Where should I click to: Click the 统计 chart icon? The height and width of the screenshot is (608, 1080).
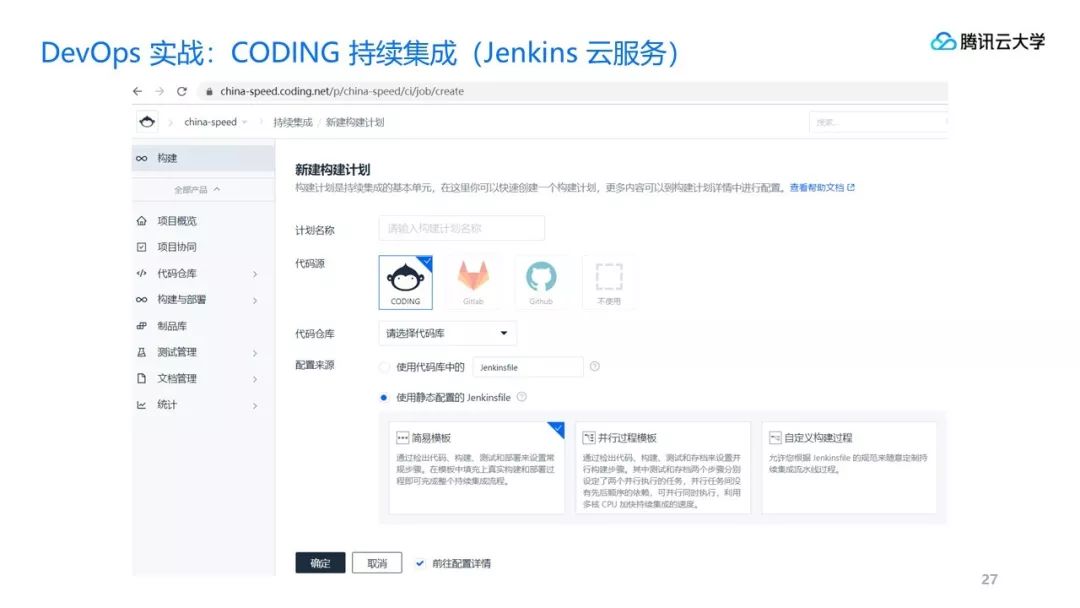coord(141,405)
